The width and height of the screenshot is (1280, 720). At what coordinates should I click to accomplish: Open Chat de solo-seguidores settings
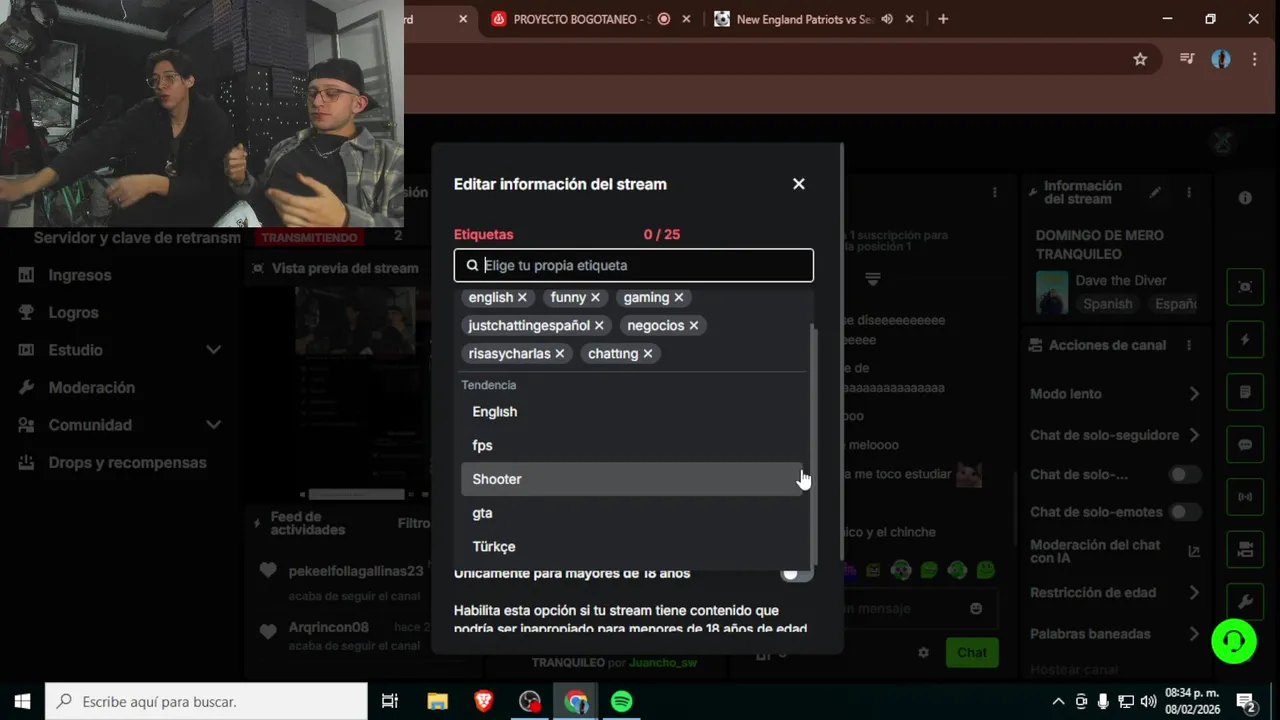coord(1115,435)
